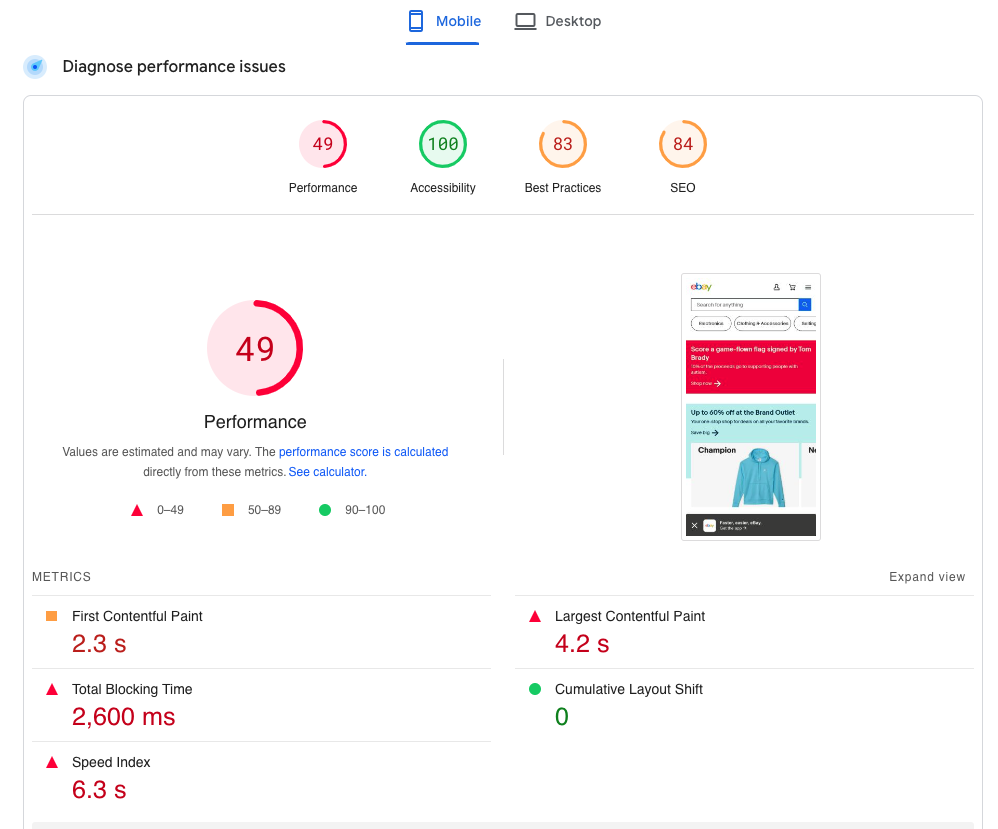The image size is (998, 829).
Task: Click the performance score is calculated link
Action: [363, 452]
